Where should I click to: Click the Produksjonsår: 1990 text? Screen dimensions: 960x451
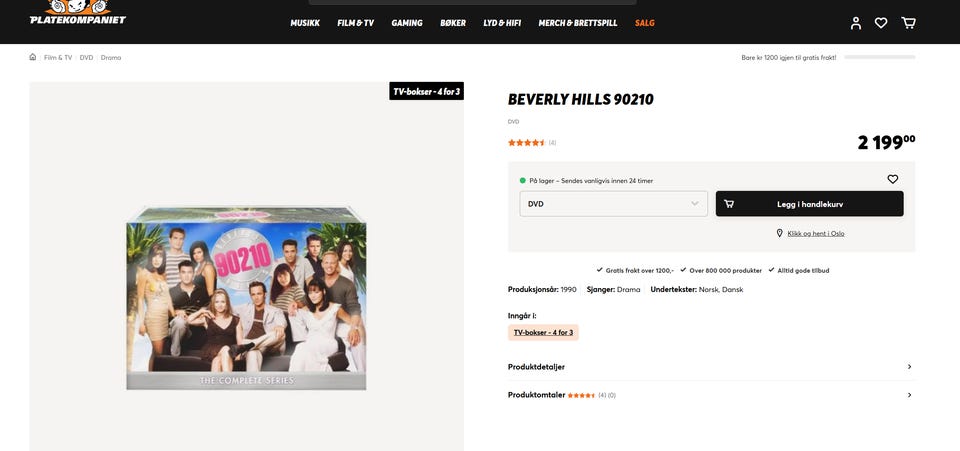point(542,289)
